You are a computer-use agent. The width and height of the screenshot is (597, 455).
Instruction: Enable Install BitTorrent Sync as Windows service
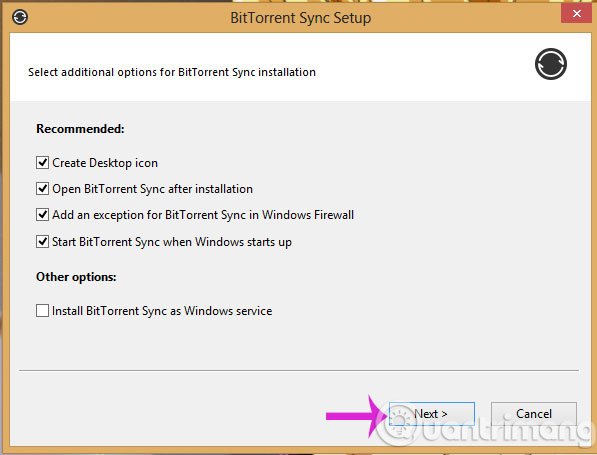coord(42,311)
